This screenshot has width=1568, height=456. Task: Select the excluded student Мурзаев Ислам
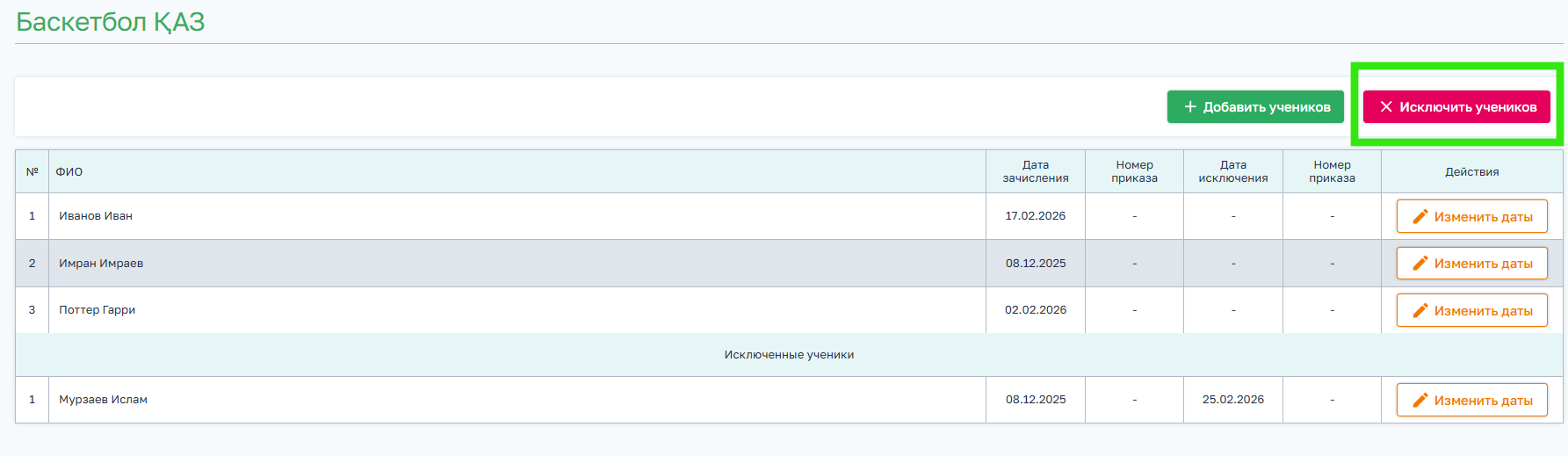pos(103,400)
